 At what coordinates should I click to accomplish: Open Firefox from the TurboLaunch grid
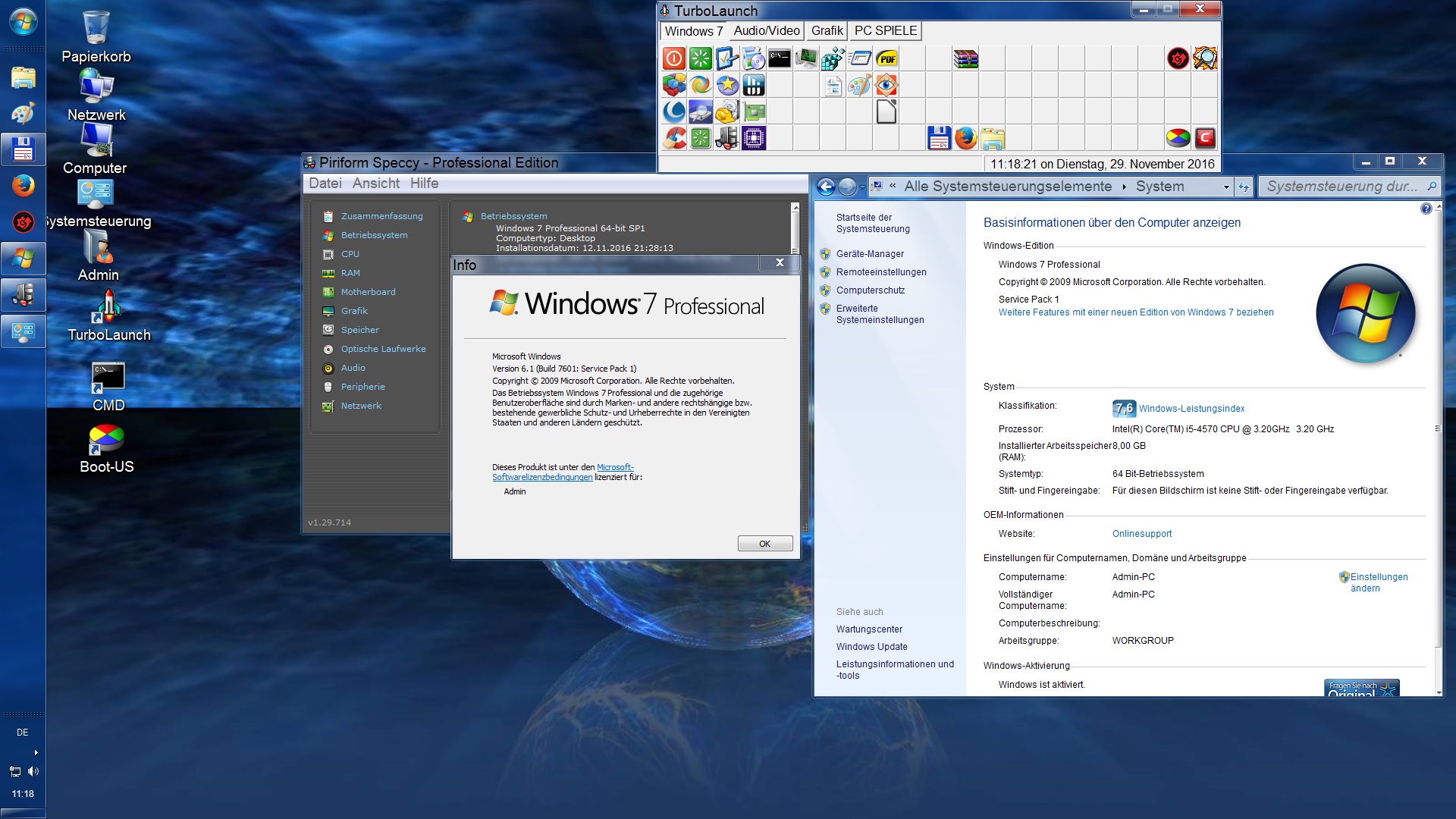(x=965, y=138)
